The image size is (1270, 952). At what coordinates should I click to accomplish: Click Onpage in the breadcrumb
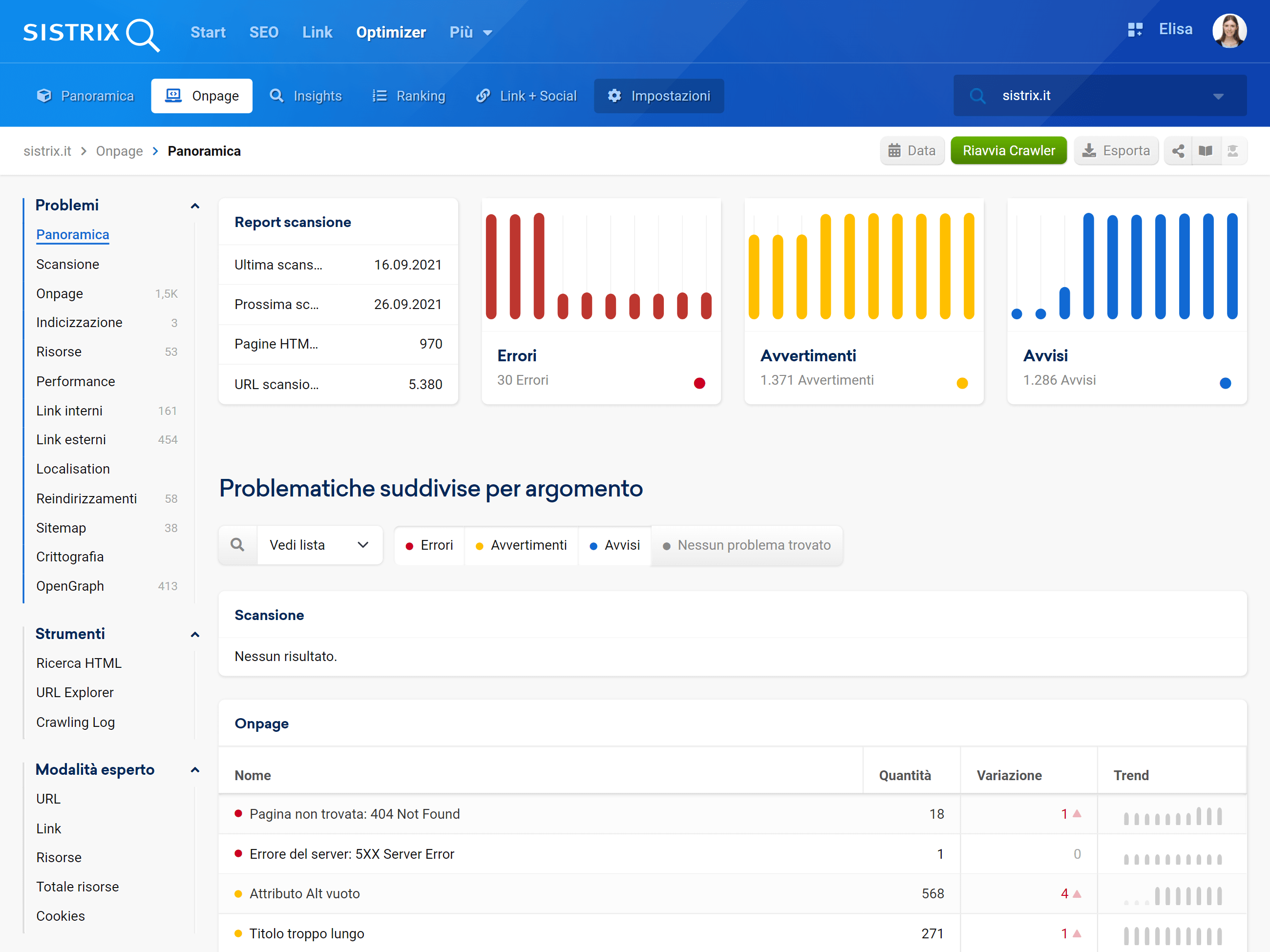click(119, 151)
